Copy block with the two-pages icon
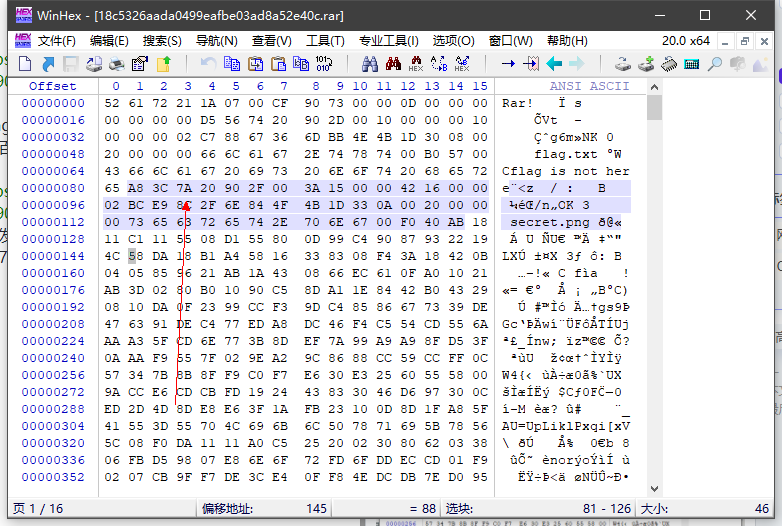782x526 pixels. (x=232, y=64)
